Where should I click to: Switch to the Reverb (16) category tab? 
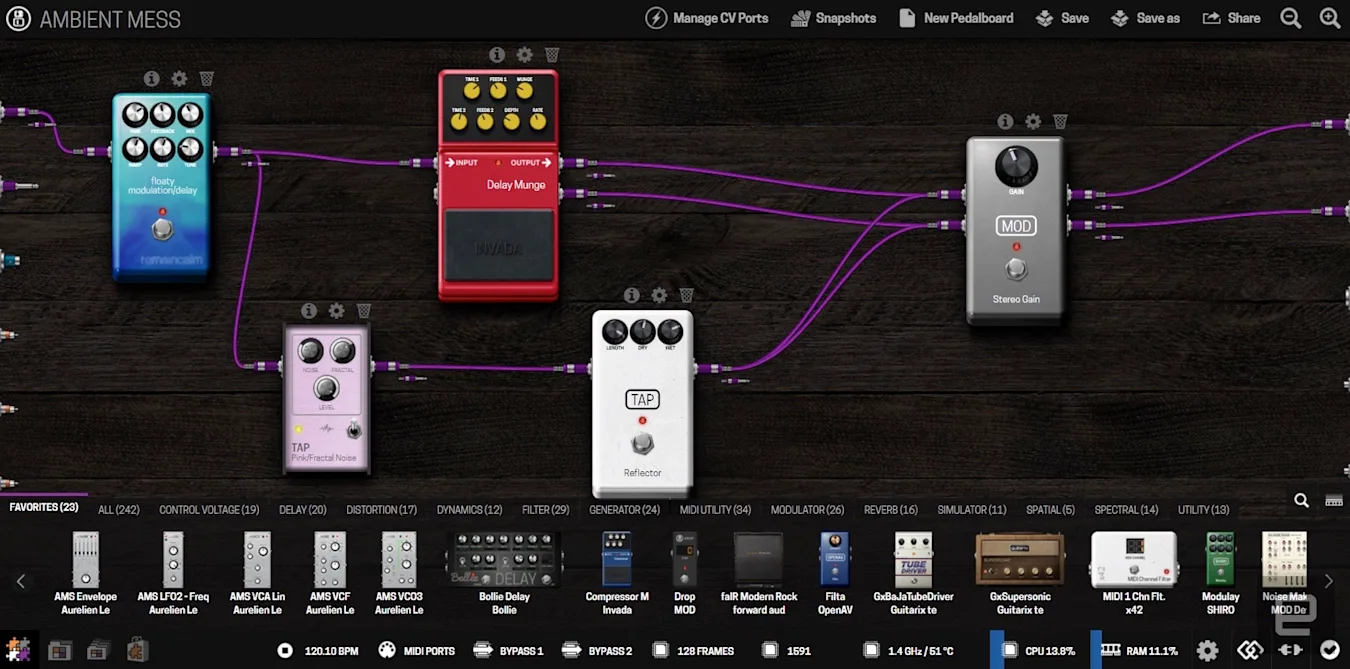point(890,510)
